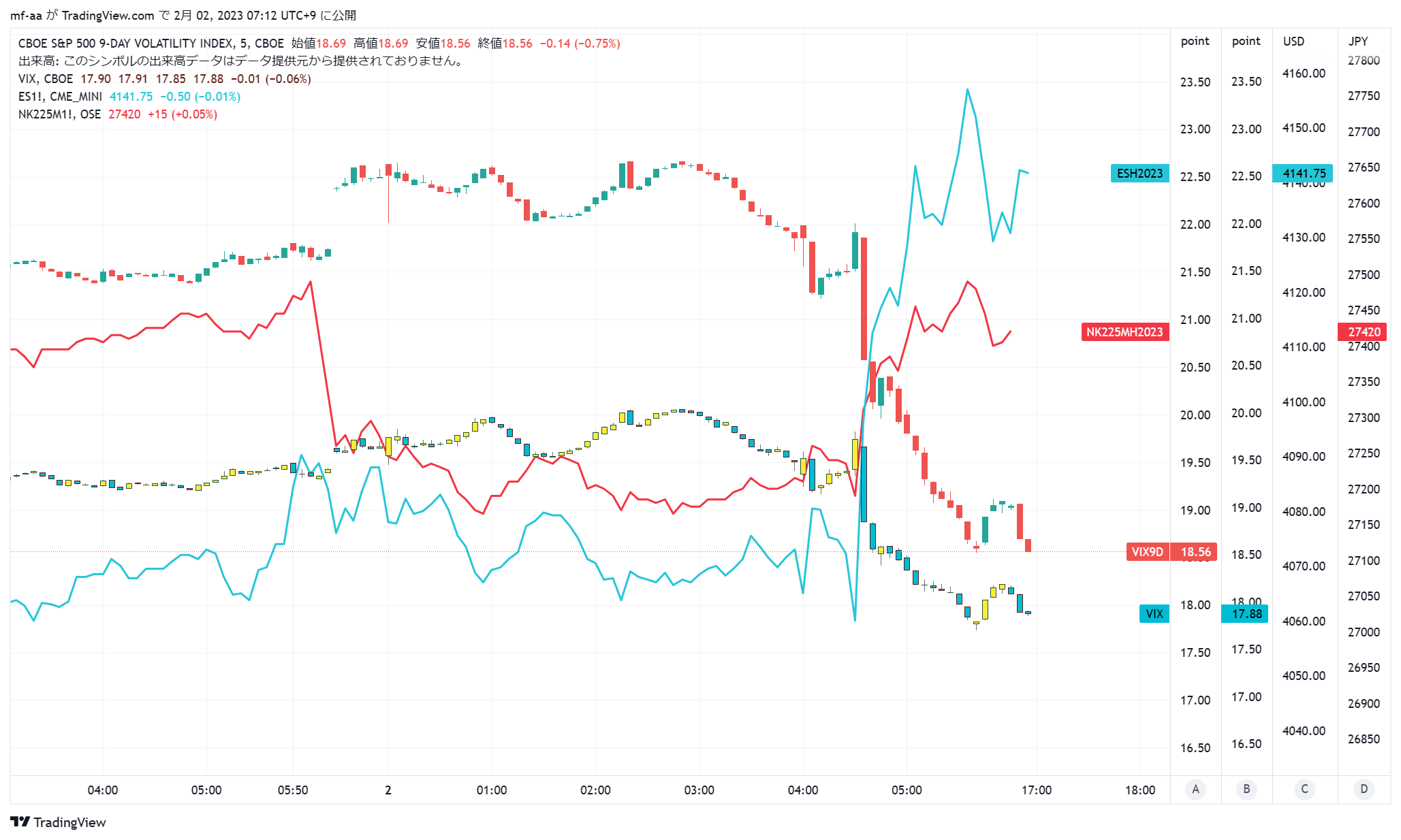Screen dimensions: 1401x840
Task: Click the 17:00 time axis marker
Action: coord(1036,790)
